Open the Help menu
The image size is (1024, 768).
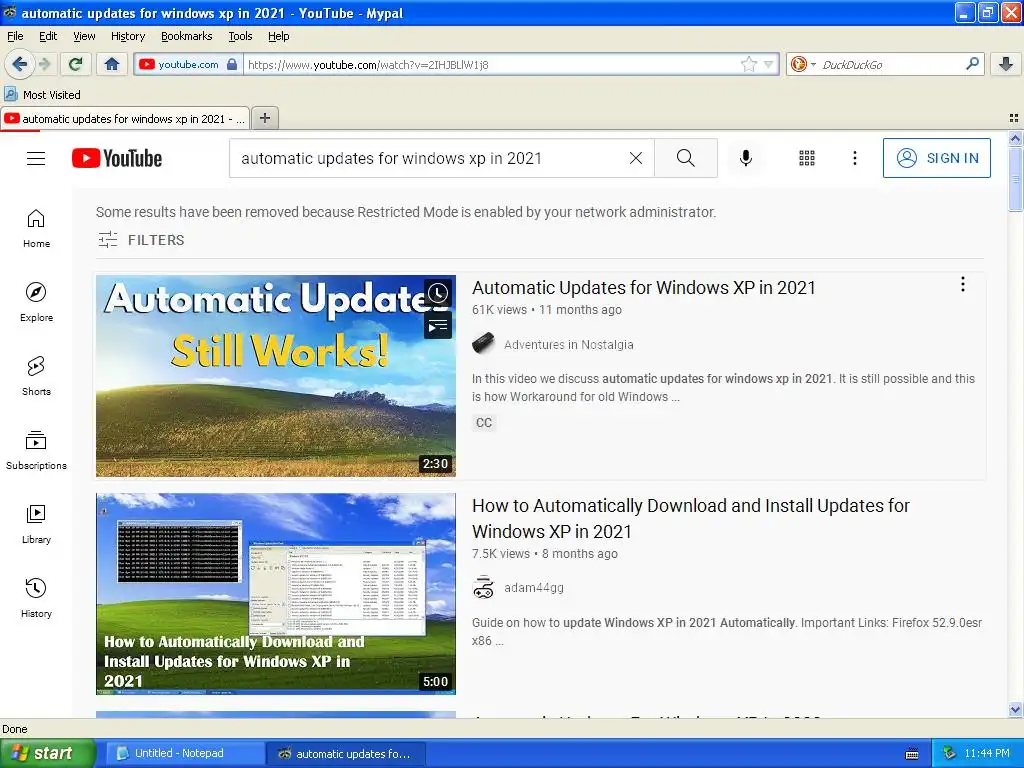pyautogui.click(x=278, y=36)
